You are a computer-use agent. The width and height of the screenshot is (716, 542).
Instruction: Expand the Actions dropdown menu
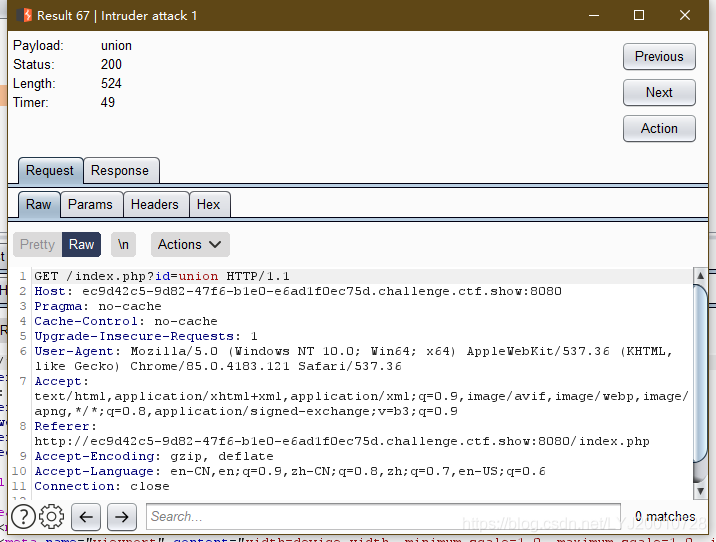tap(190, 244)
